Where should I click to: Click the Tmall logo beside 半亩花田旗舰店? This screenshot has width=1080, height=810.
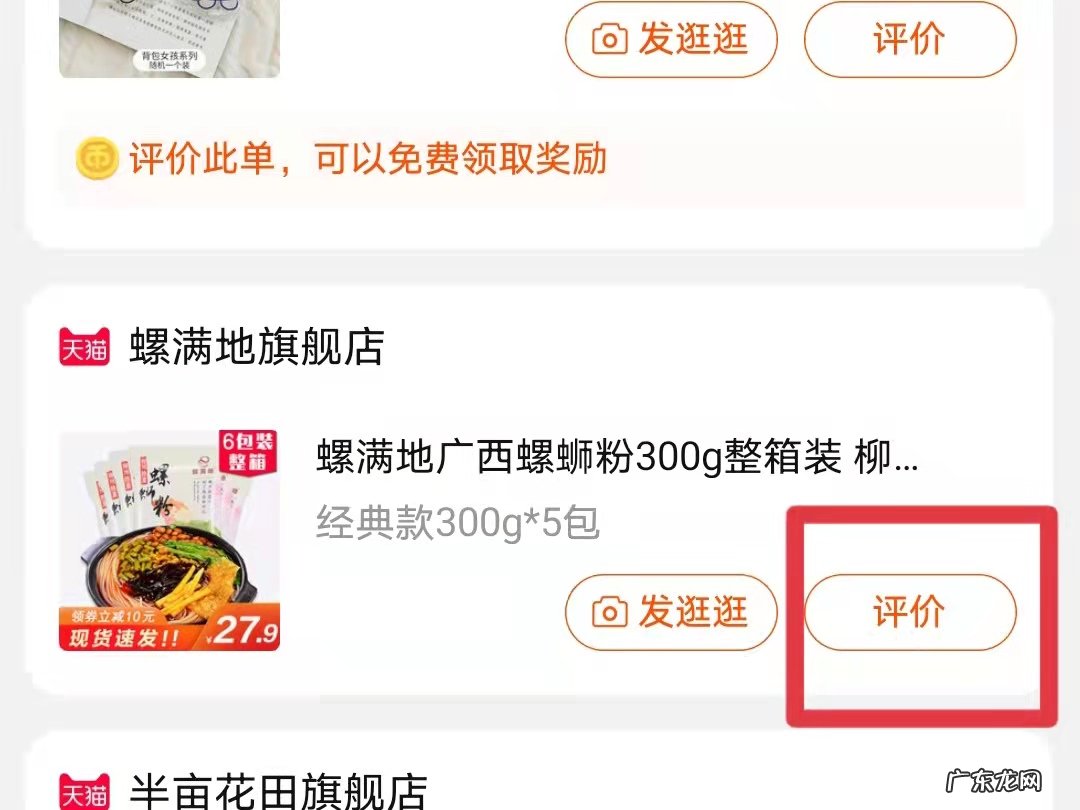tap(84, 792)
